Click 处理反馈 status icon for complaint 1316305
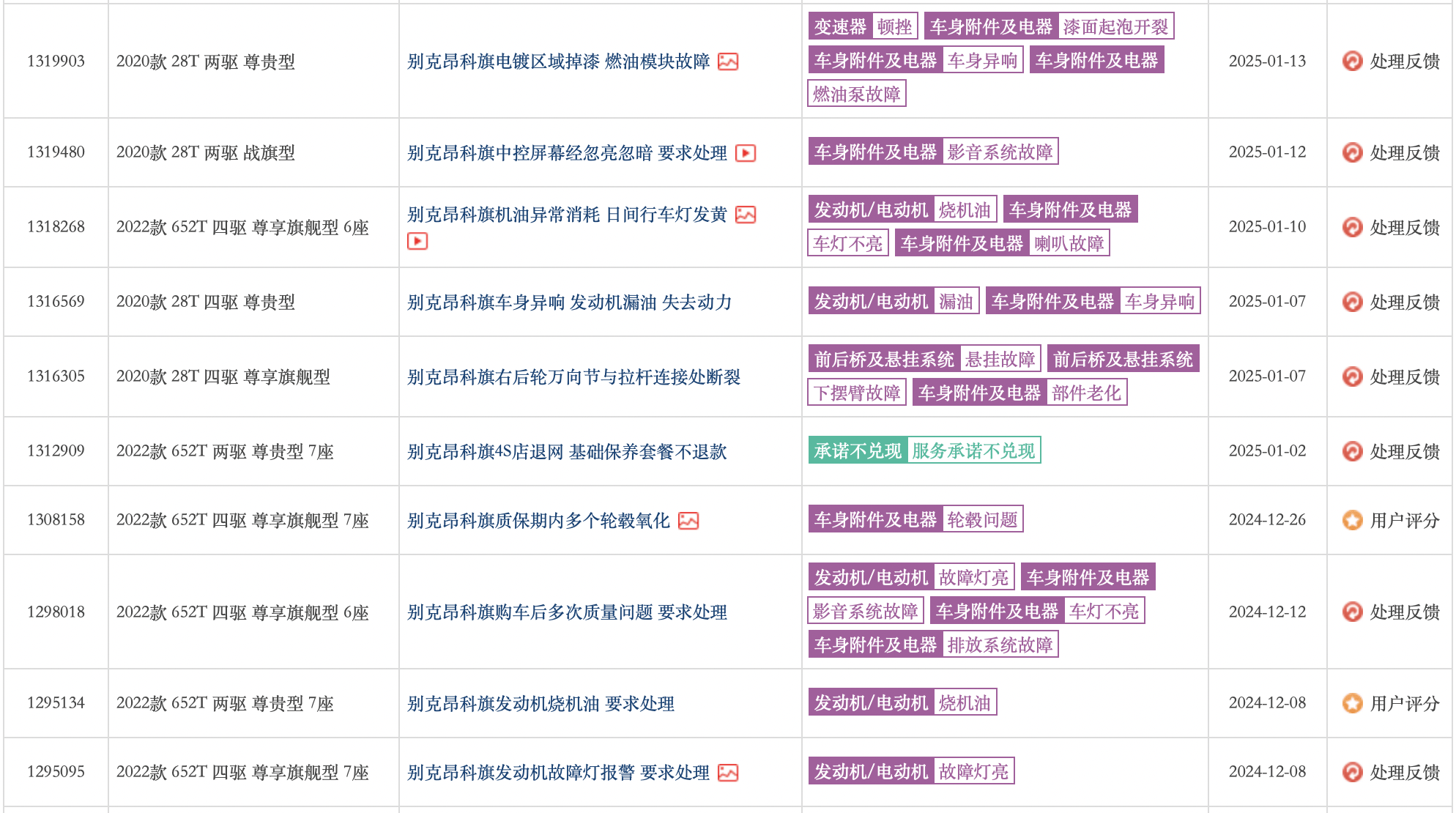The height and width of the screenshot is (813, 1456). pyautogui.click(x=1352, y=376)
